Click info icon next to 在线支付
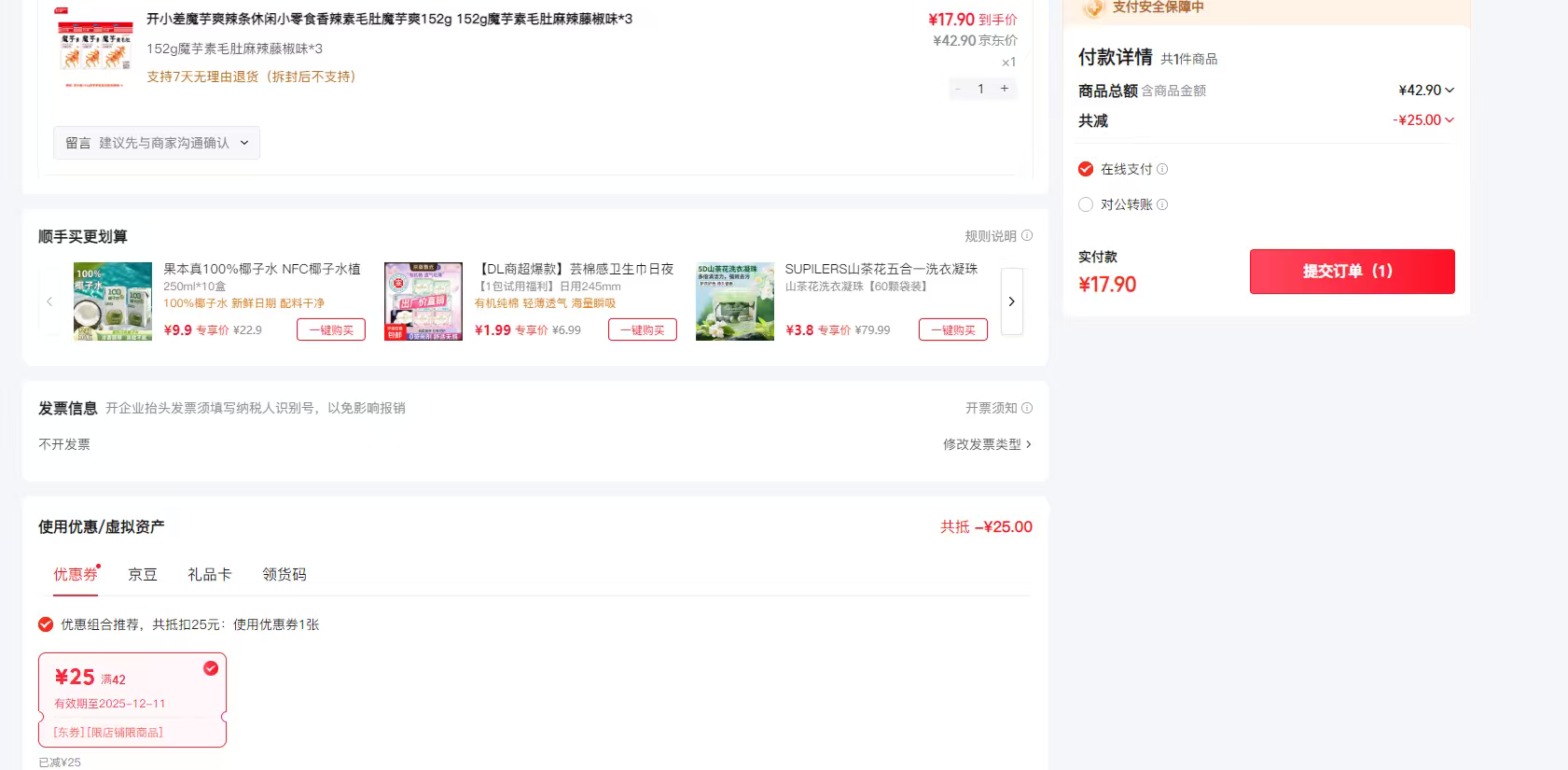The width and height of the screenshot is (1568, 770). [1162, 169]
